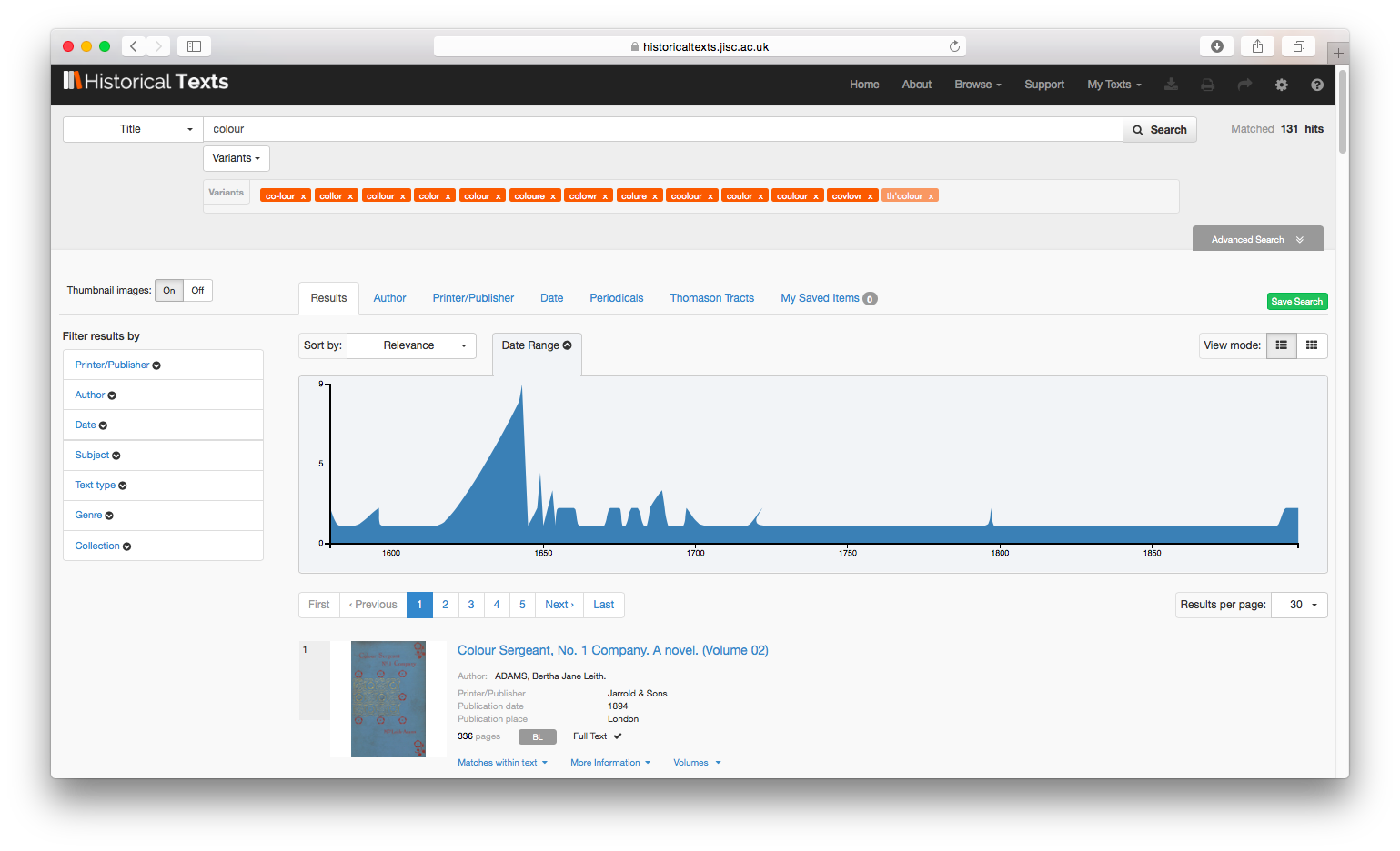Expand the Text type filter
The width and height of the screenshot is (1400, 851).
101,485
